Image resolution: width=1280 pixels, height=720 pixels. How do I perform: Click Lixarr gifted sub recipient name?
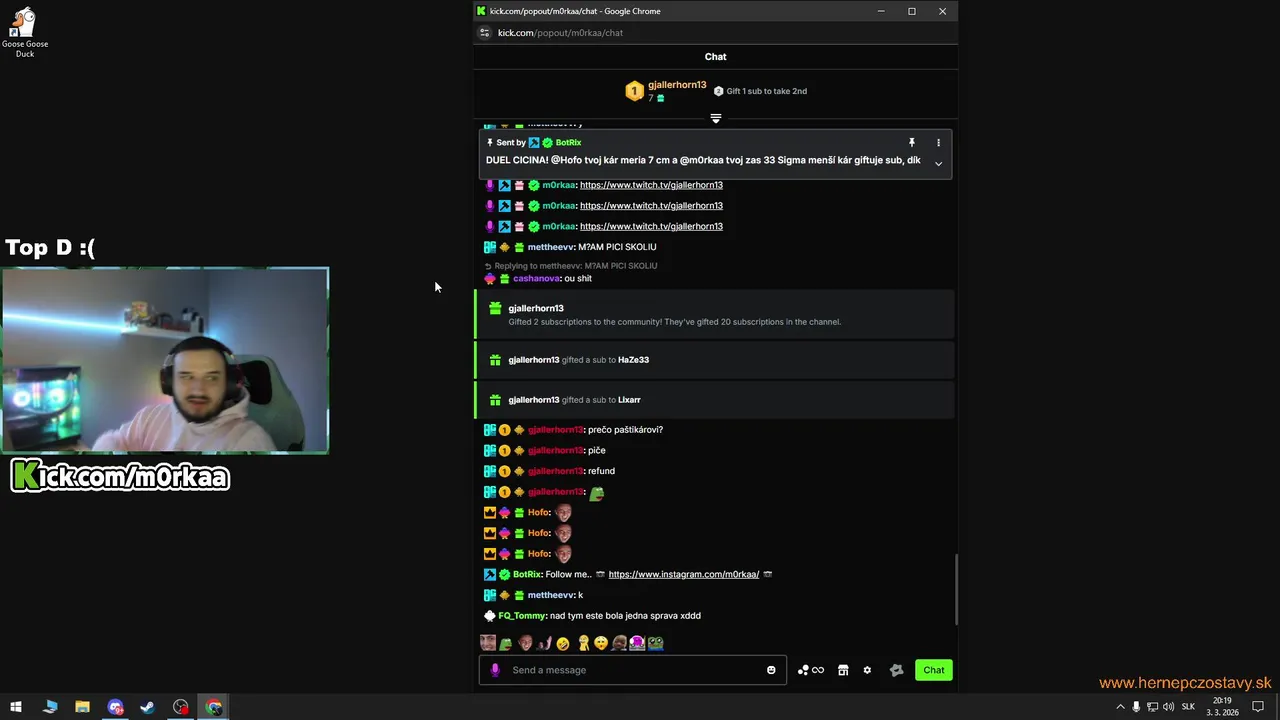[x=629, y=400]
